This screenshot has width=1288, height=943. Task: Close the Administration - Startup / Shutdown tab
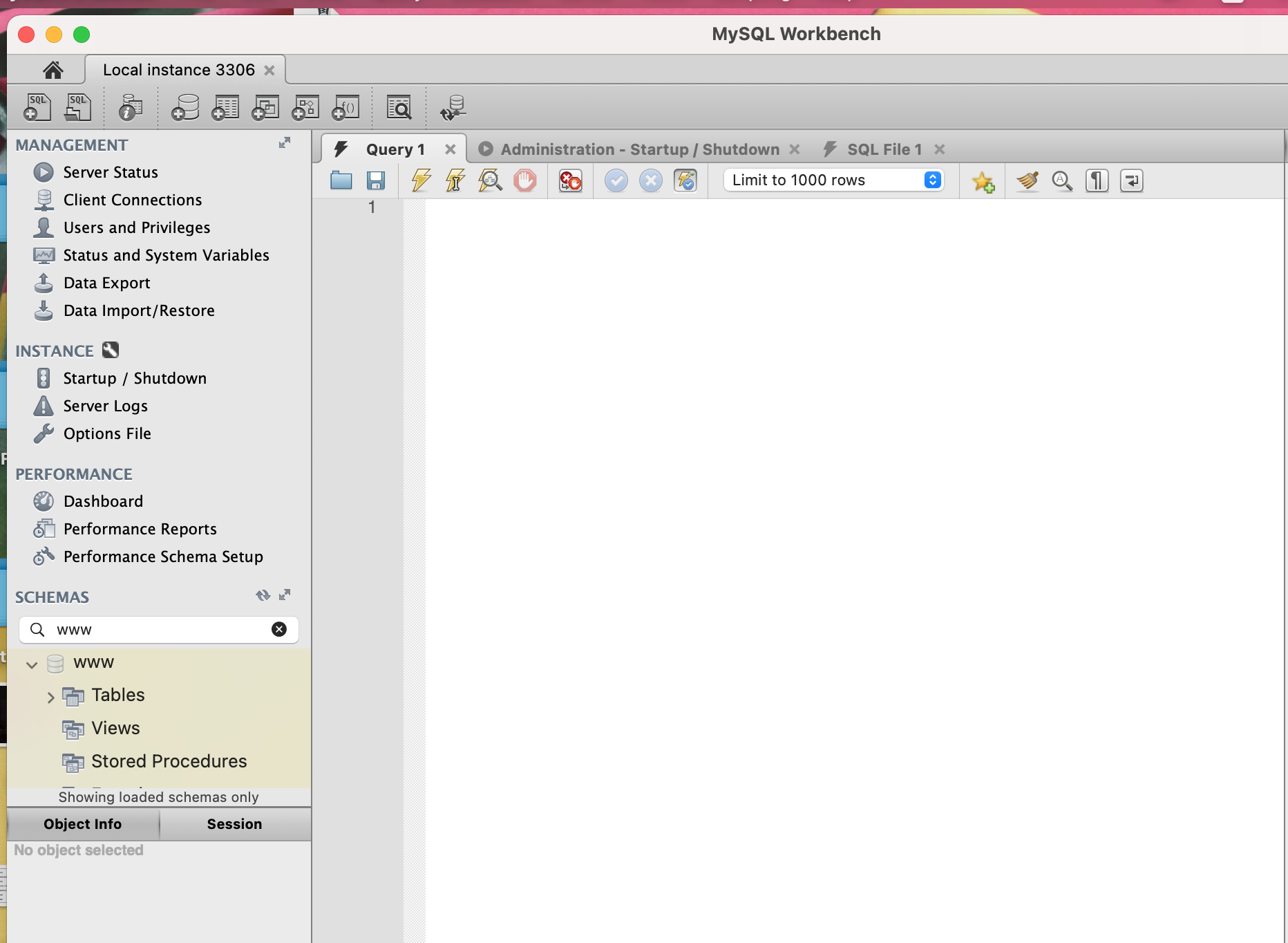[795, 149]
